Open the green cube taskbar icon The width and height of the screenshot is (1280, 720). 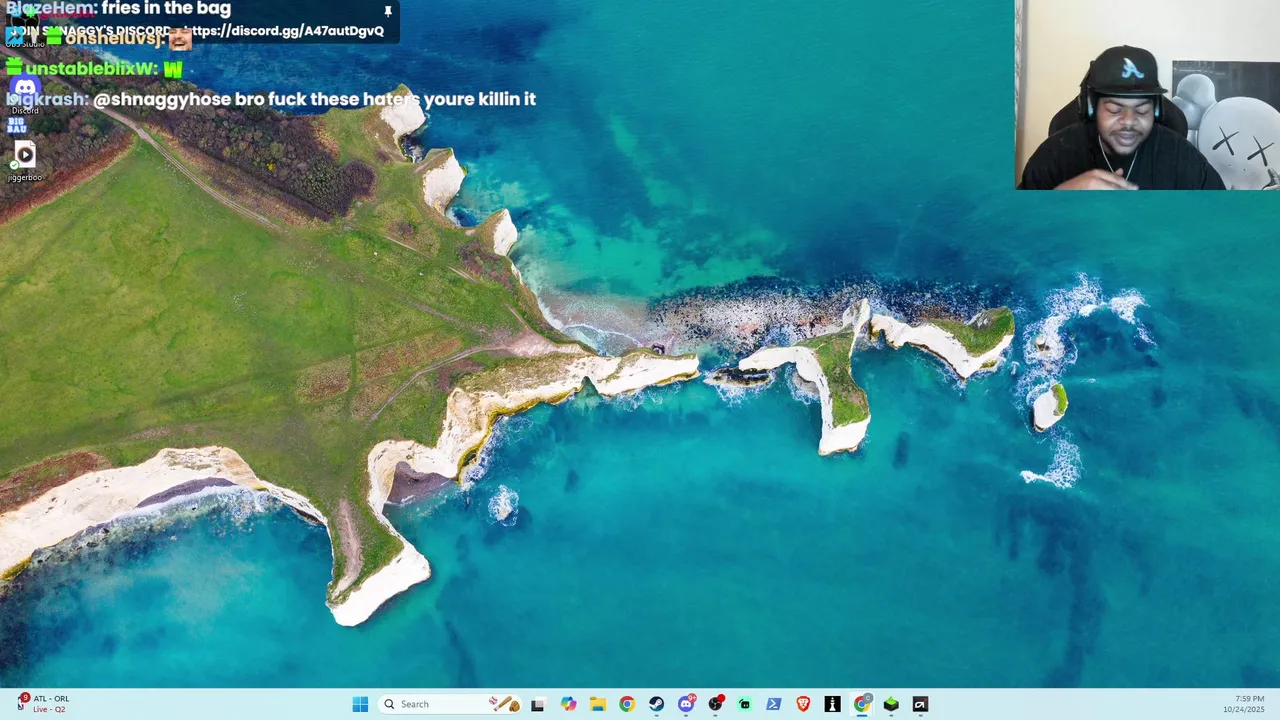click(891, 704)
